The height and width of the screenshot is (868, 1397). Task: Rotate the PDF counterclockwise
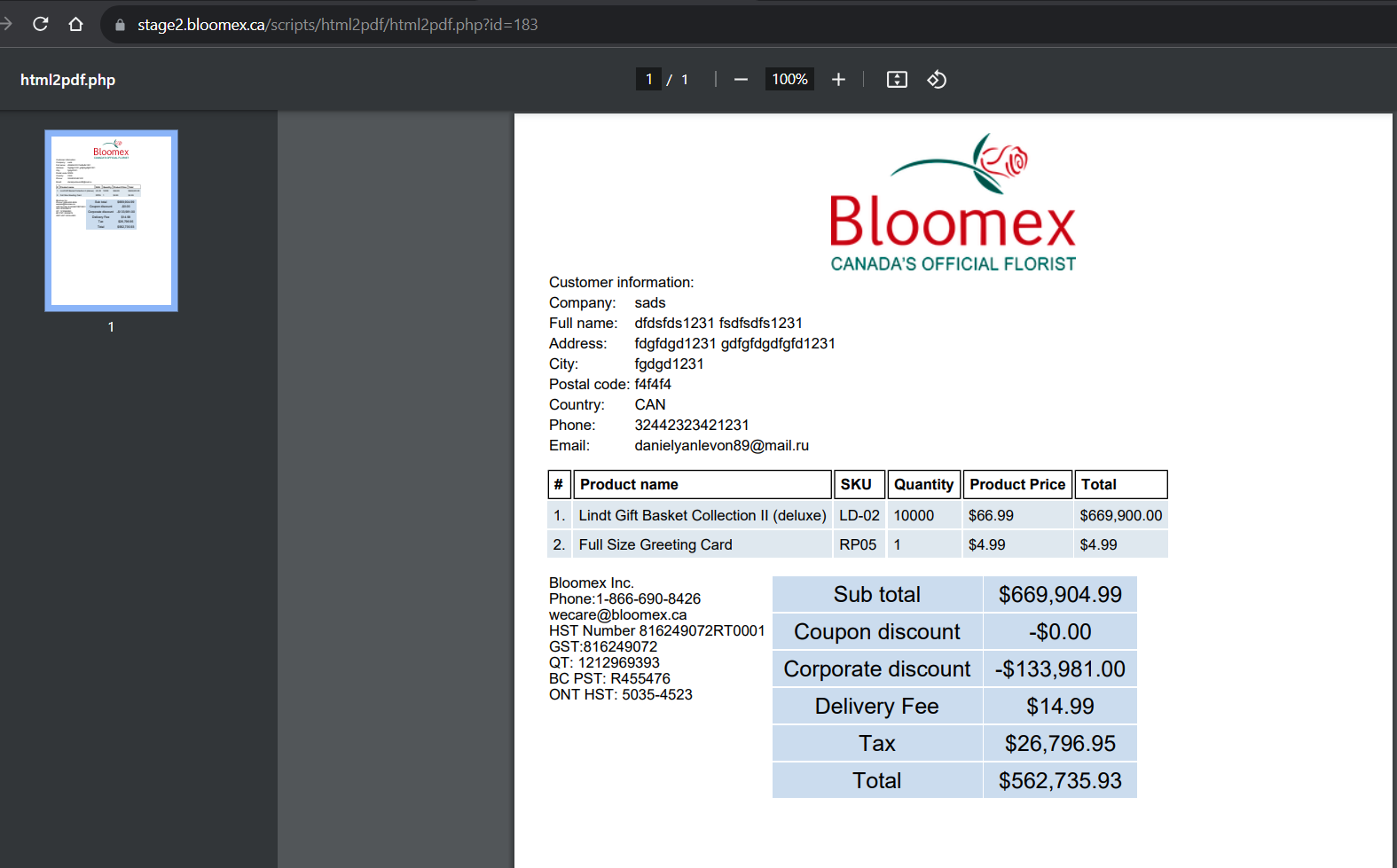coord(937,80)
